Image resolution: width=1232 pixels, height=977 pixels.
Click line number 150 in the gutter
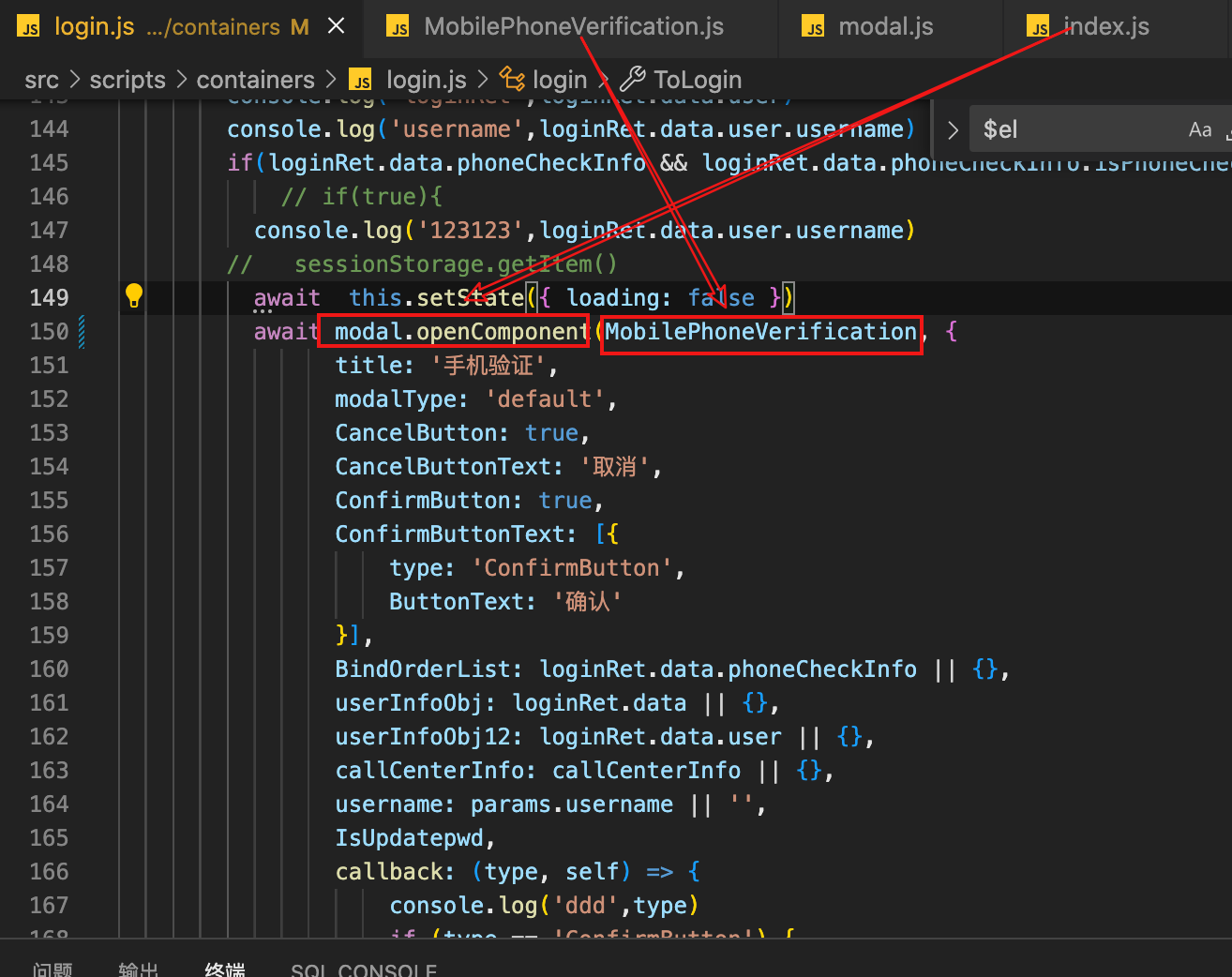(x=49, y=332)
